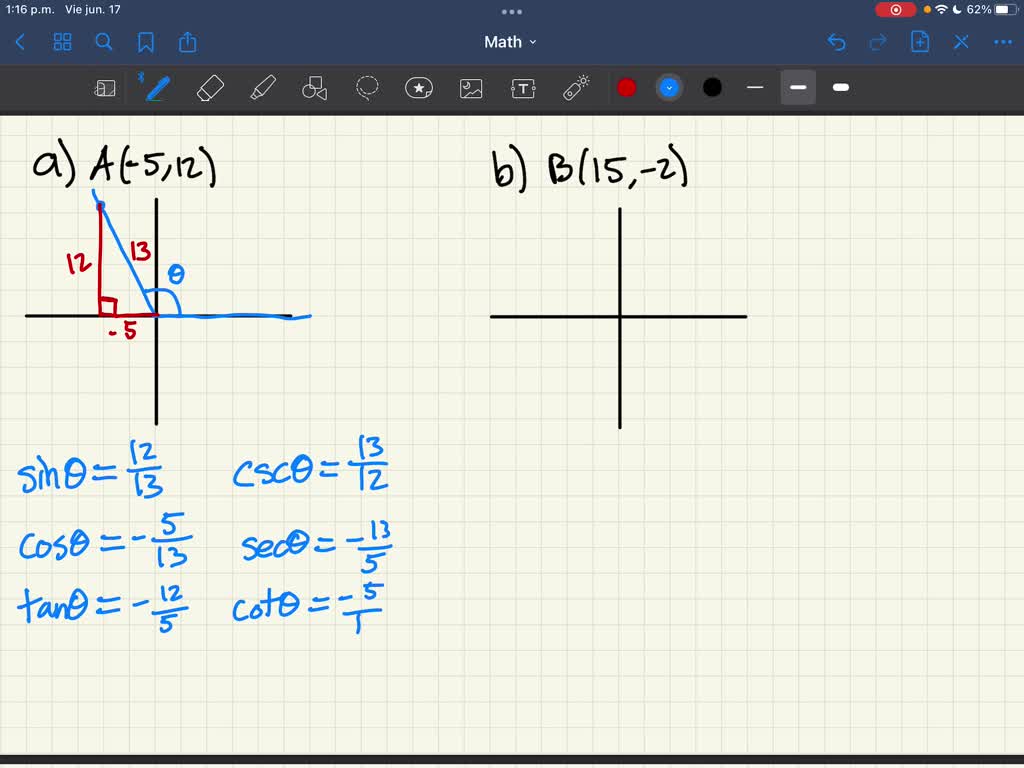Insert an image with the Photo tool
Image resolution: width=1024 pixels, height=768 pixels.
click(471, 88)
